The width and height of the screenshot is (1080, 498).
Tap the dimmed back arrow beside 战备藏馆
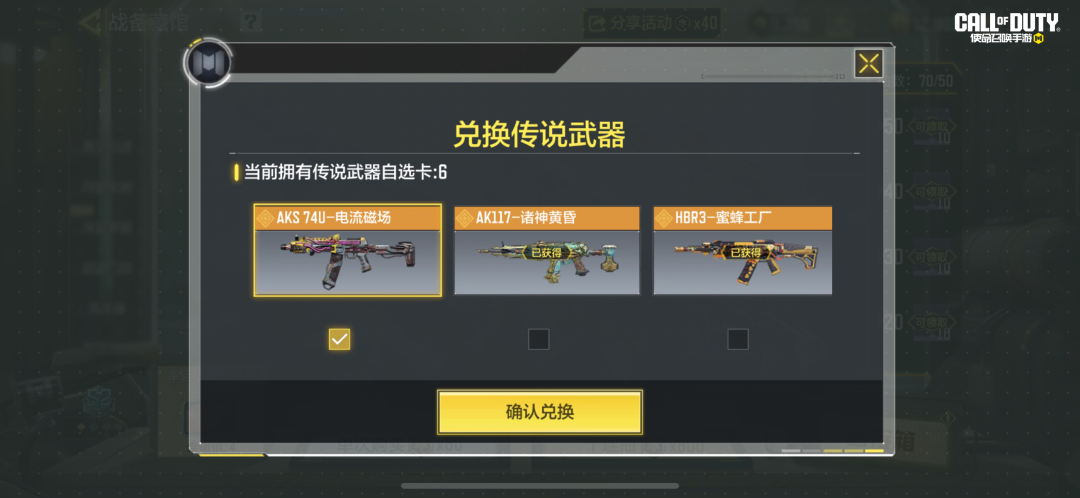point(90,22)
